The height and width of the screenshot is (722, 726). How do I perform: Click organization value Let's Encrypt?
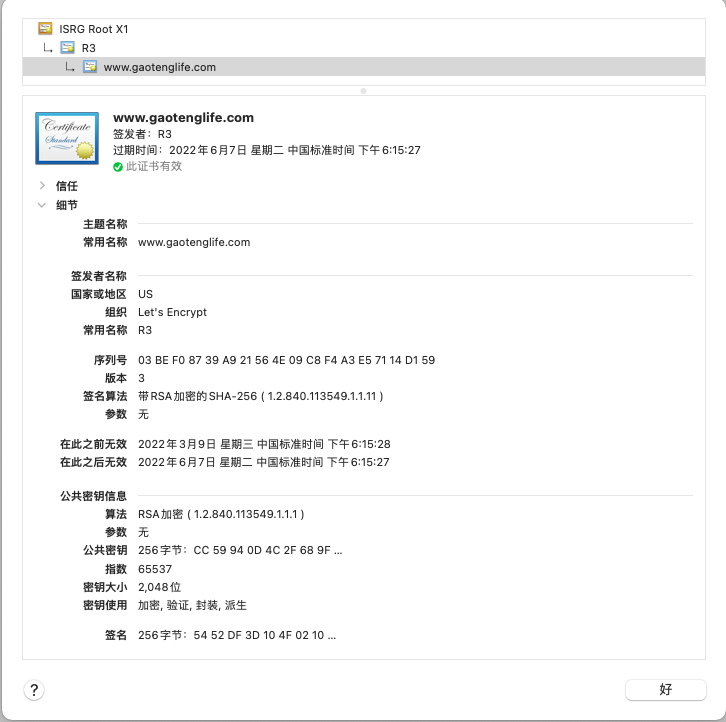point(172,312)
